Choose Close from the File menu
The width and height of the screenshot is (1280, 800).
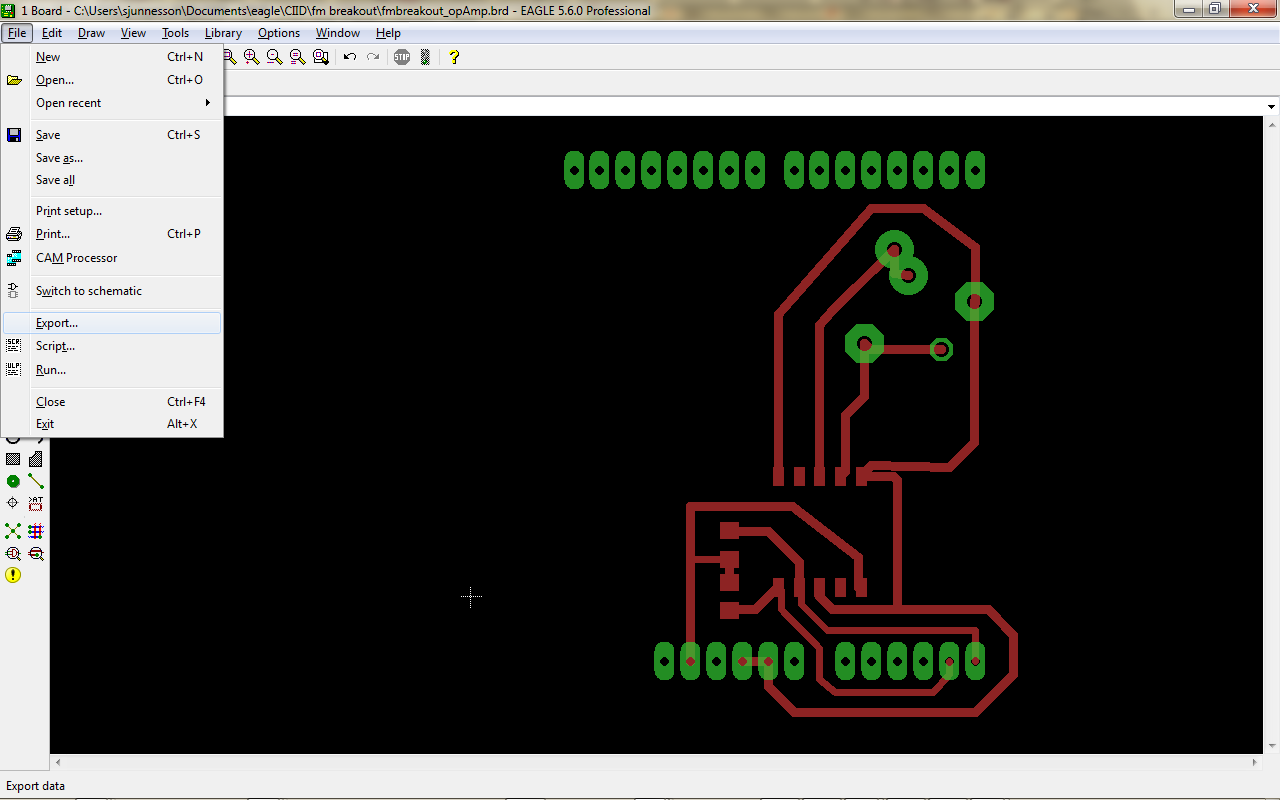coord(112,402)
